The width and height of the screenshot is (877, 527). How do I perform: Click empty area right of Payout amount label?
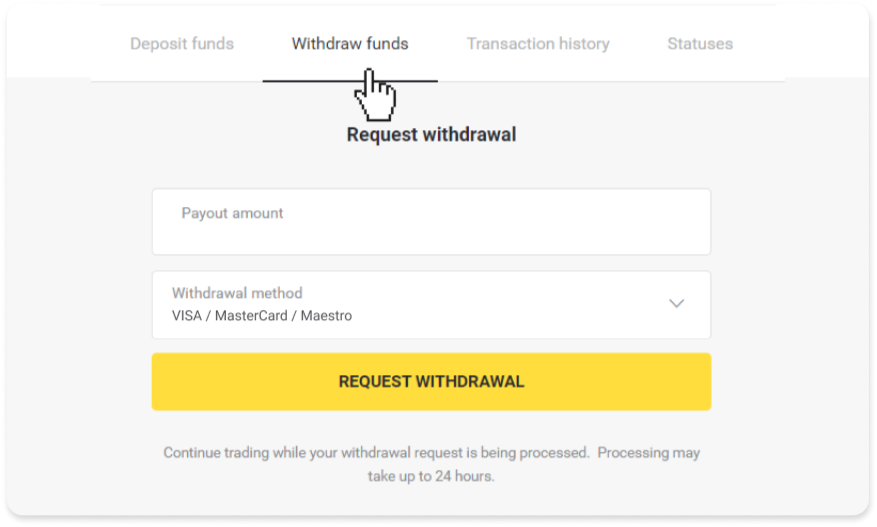point(500,213)
